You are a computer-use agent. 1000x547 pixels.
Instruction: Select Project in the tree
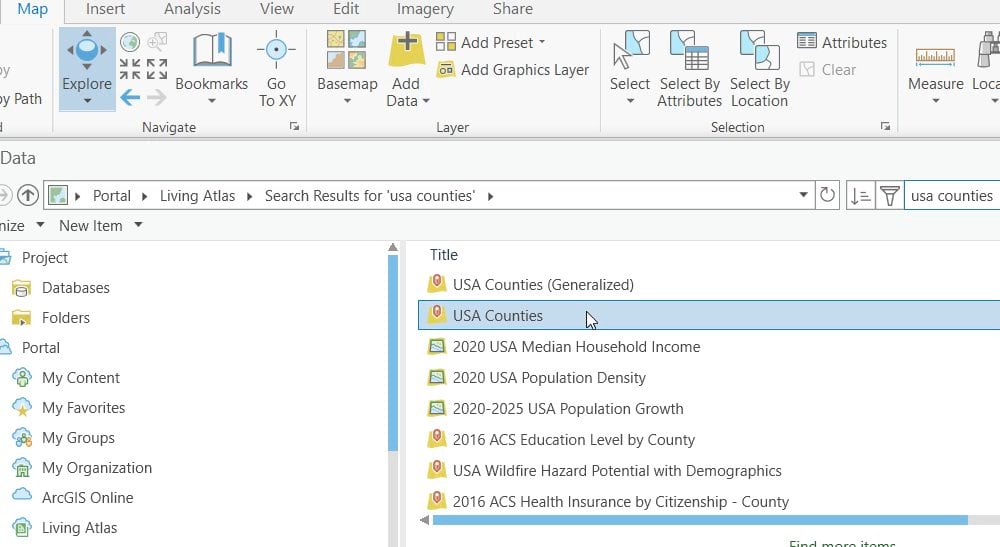coord(44,258)
